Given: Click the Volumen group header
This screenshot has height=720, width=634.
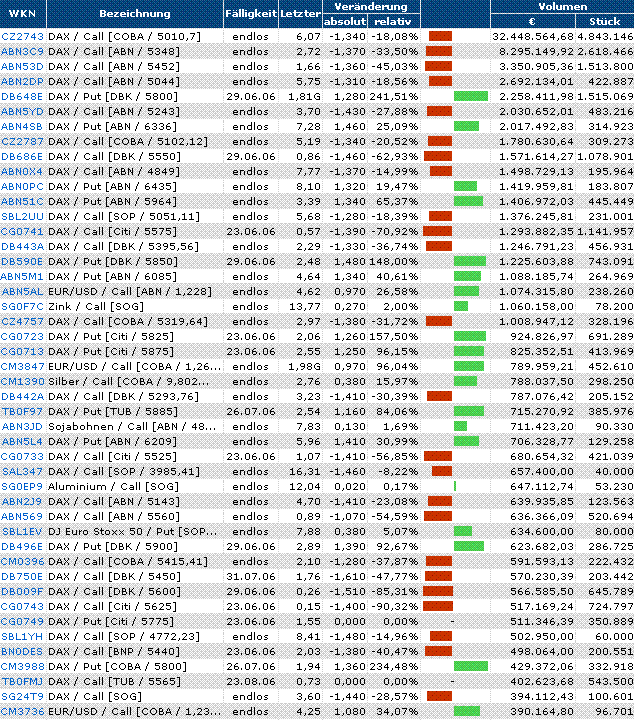Looking at the screenshot, I should tap(562, 6).
